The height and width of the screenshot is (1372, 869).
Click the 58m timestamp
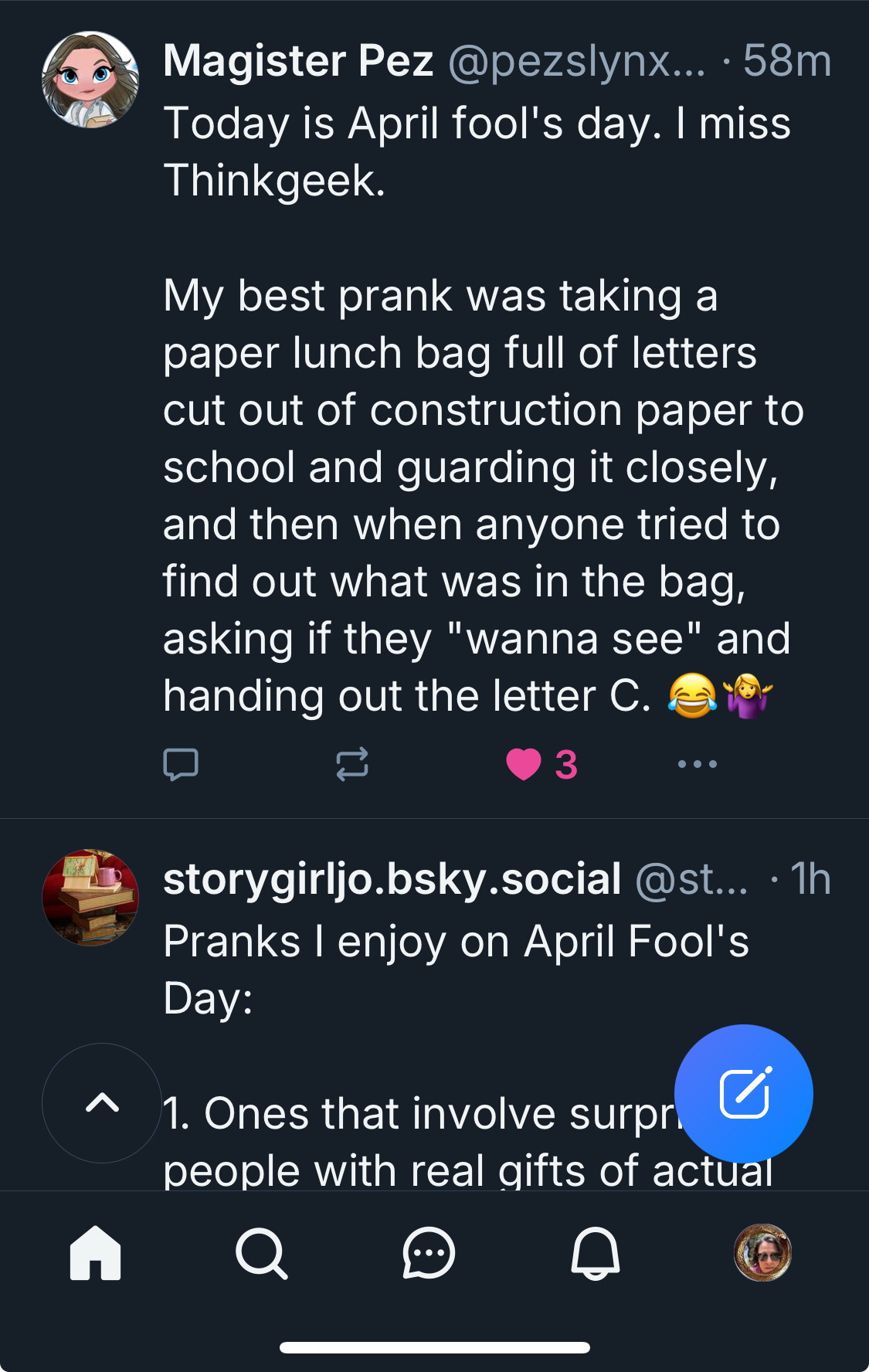pos(787,61)
